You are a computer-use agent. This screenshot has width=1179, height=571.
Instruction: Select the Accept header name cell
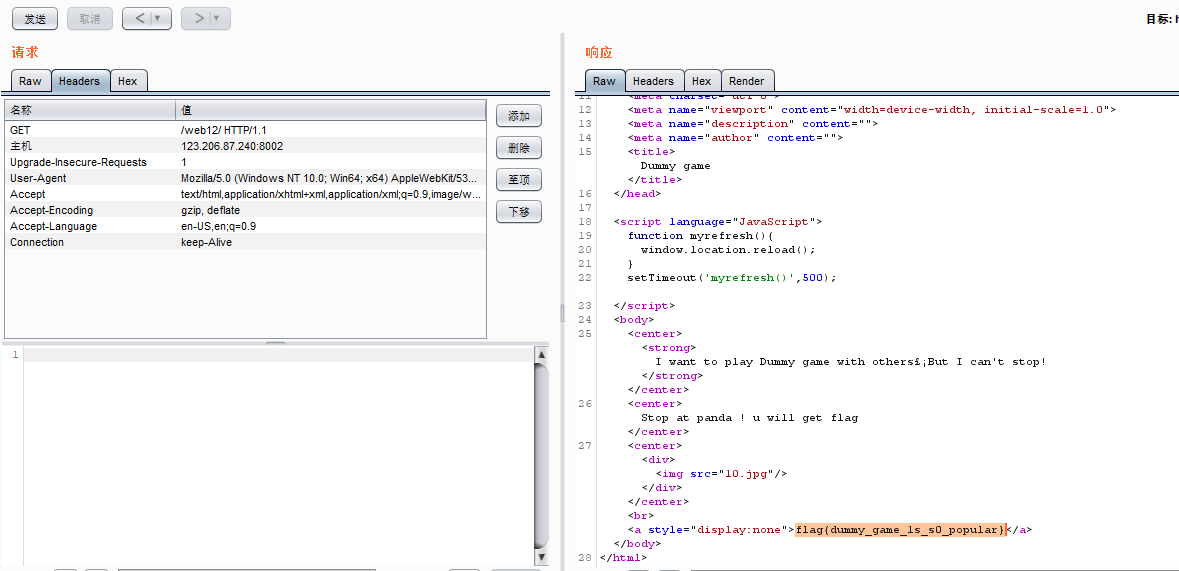(x=27, y=194)
